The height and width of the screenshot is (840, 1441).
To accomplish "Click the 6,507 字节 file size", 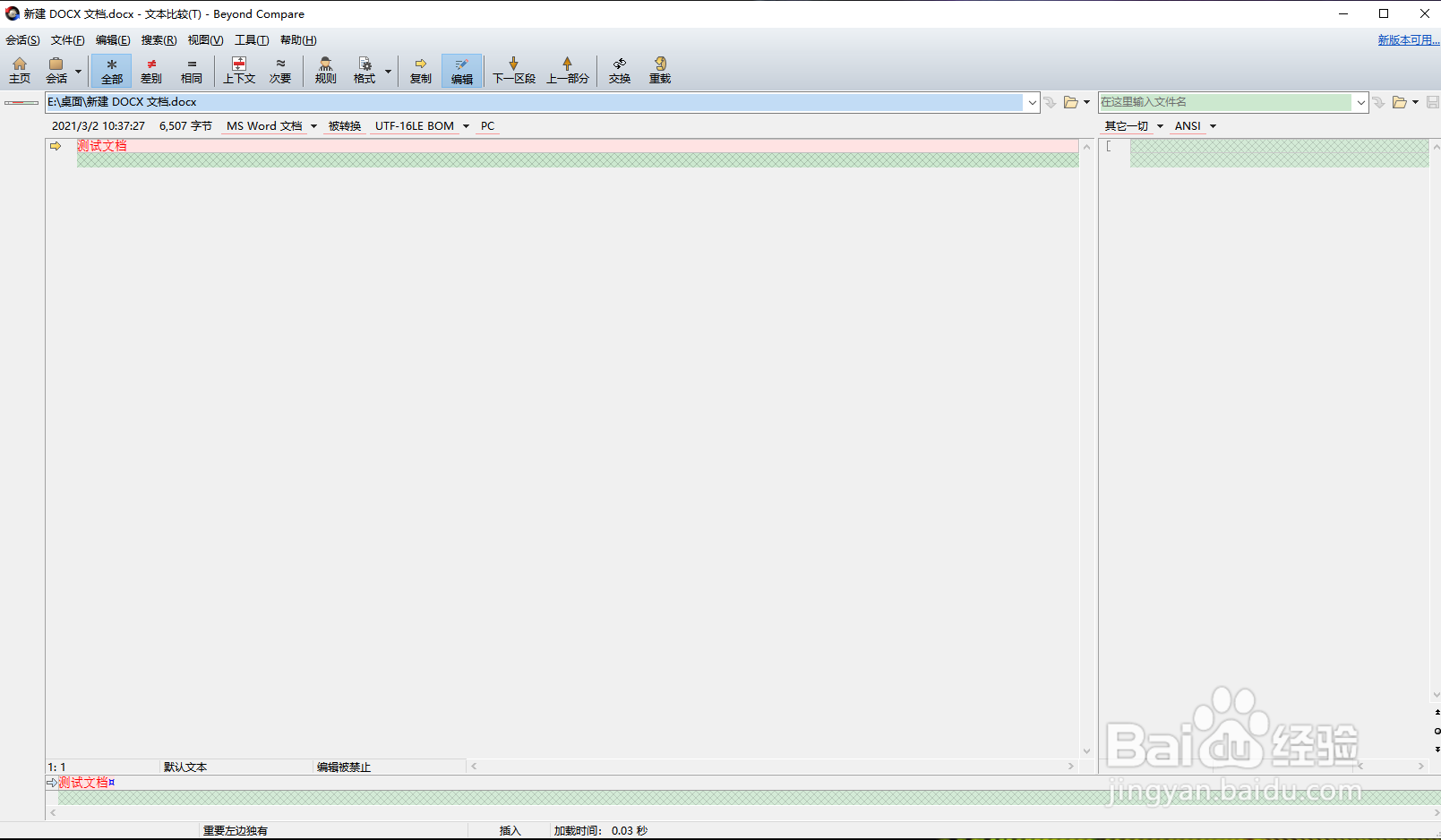I will (185, 126).
